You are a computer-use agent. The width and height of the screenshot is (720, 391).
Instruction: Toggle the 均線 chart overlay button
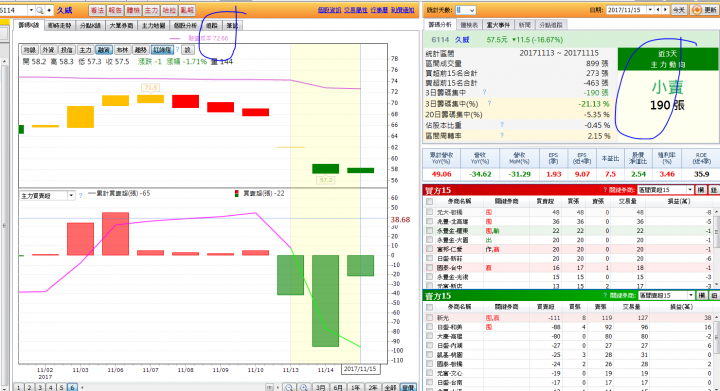click(x=30, y=50)
